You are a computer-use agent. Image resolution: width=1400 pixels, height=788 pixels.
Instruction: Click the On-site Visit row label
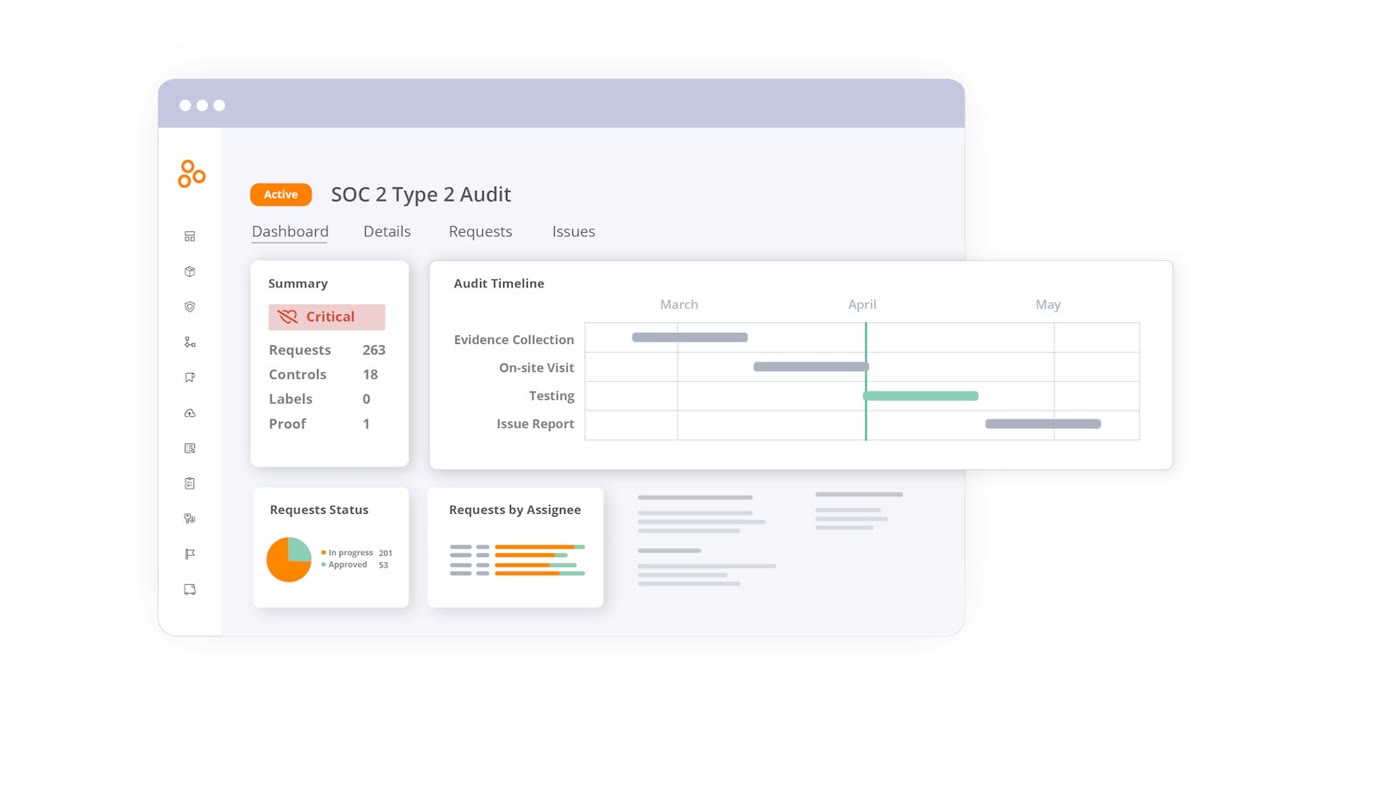click(537, 368)
